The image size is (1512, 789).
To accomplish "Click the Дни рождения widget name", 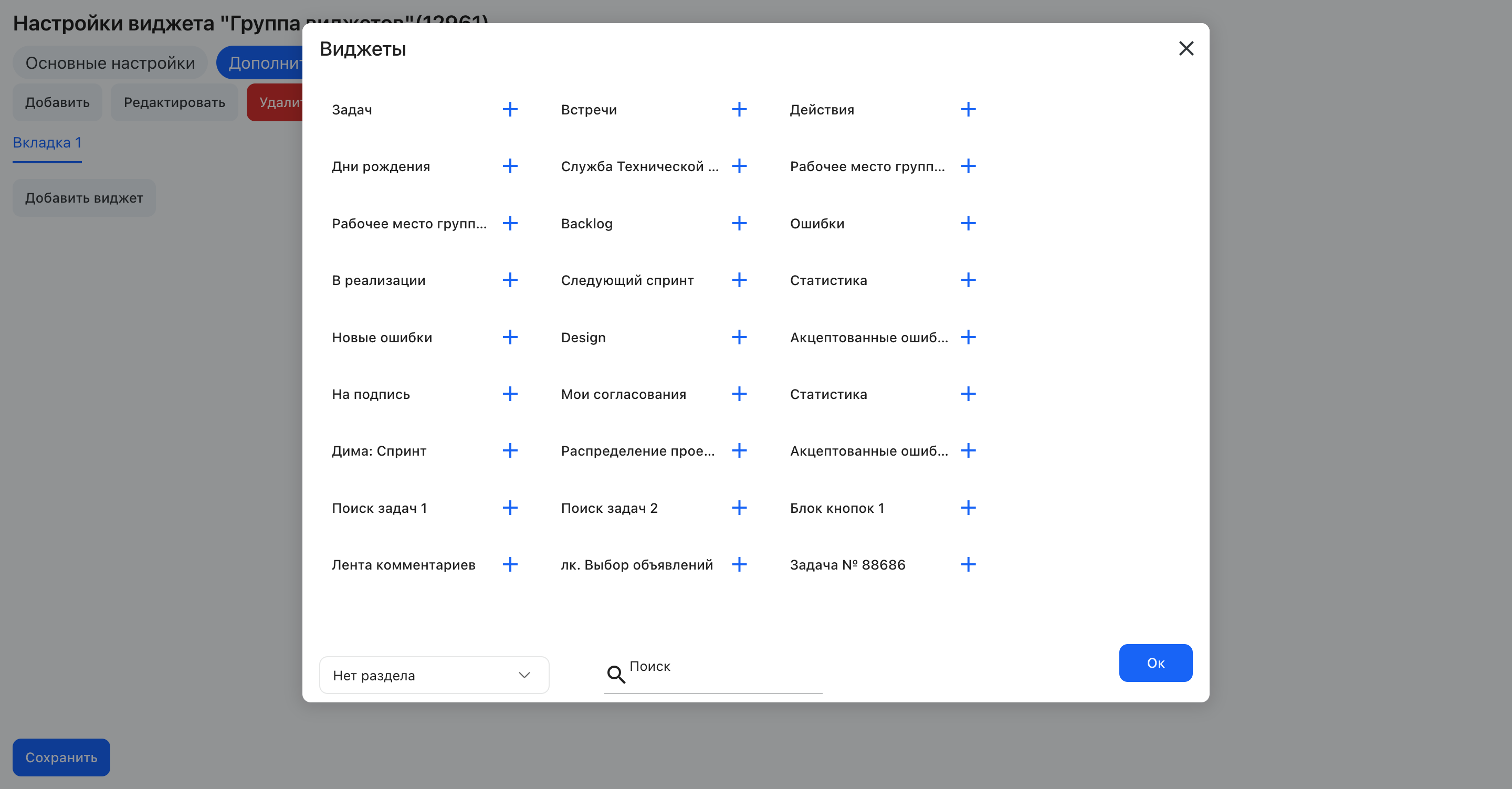I will click(380, 167).
